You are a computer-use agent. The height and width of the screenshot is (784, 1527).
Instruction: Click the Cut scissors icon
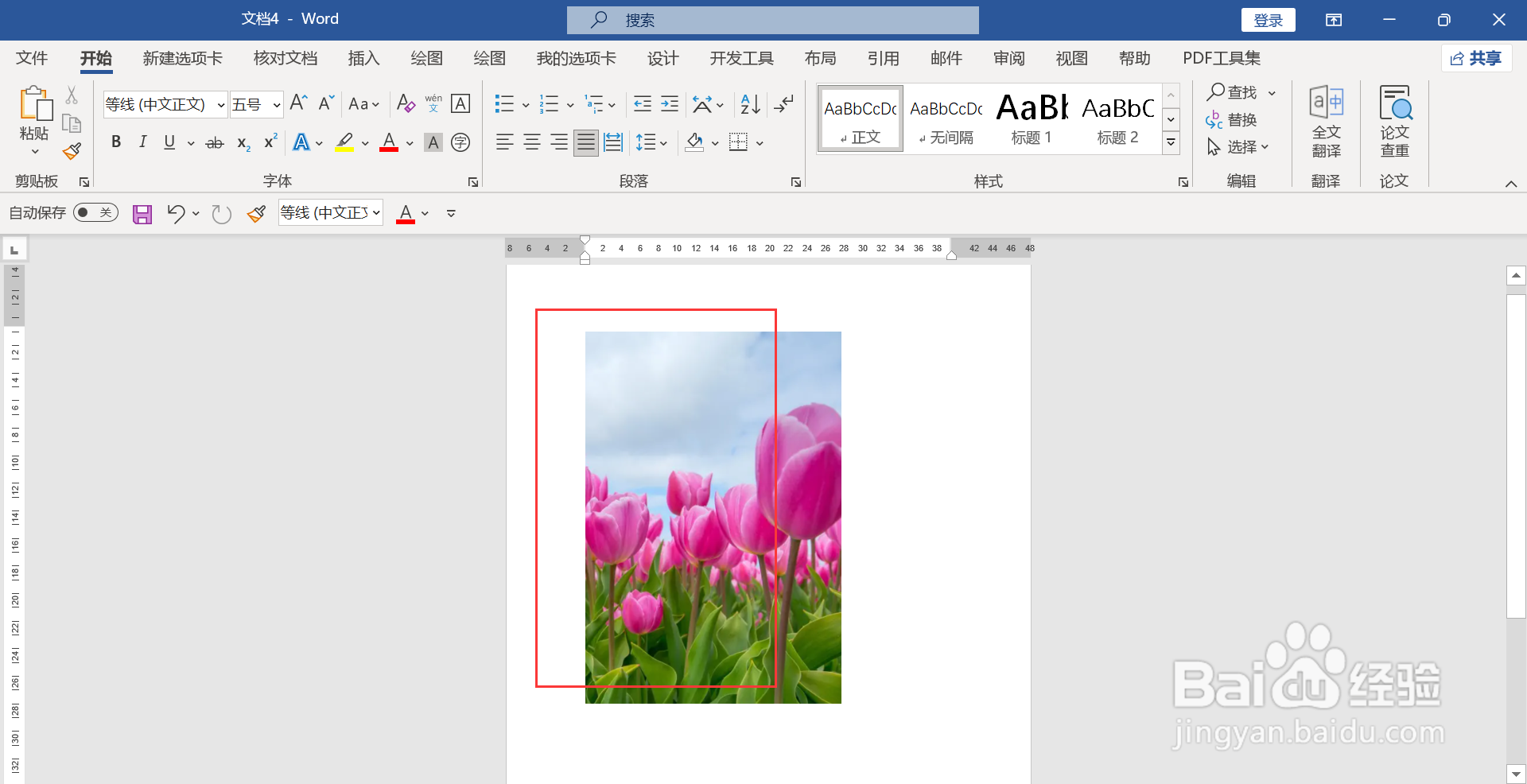[x=72, y=95]
